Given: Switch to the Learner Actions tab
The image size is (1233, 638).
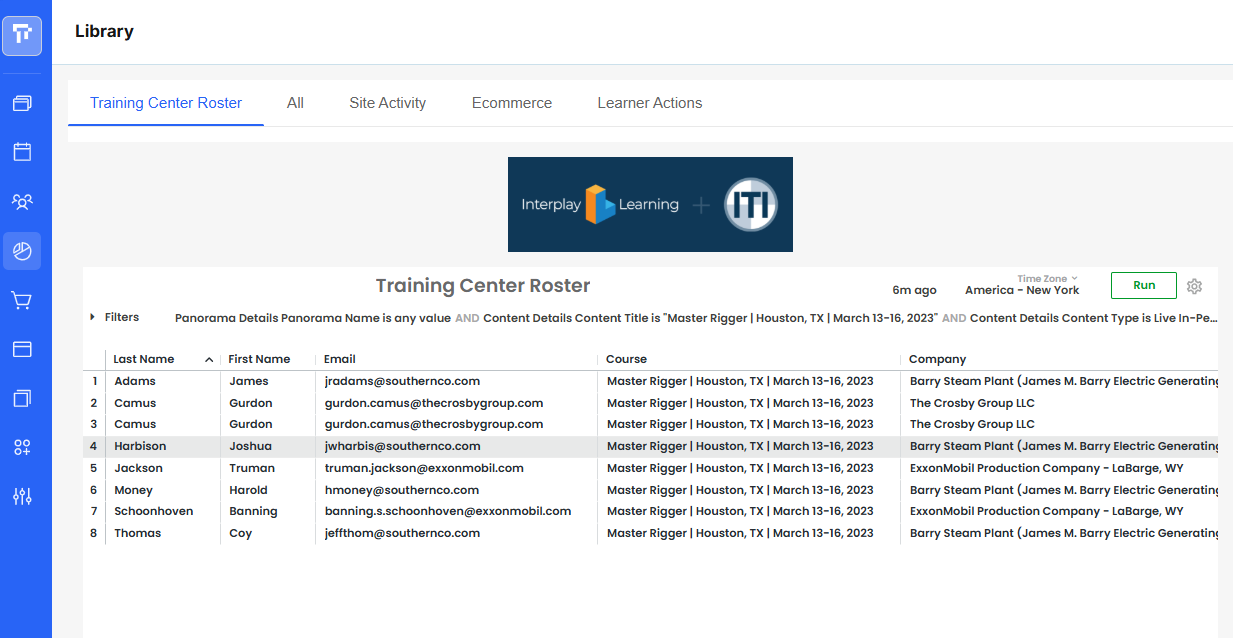Looking at the screenshot, I should point(650,103).
